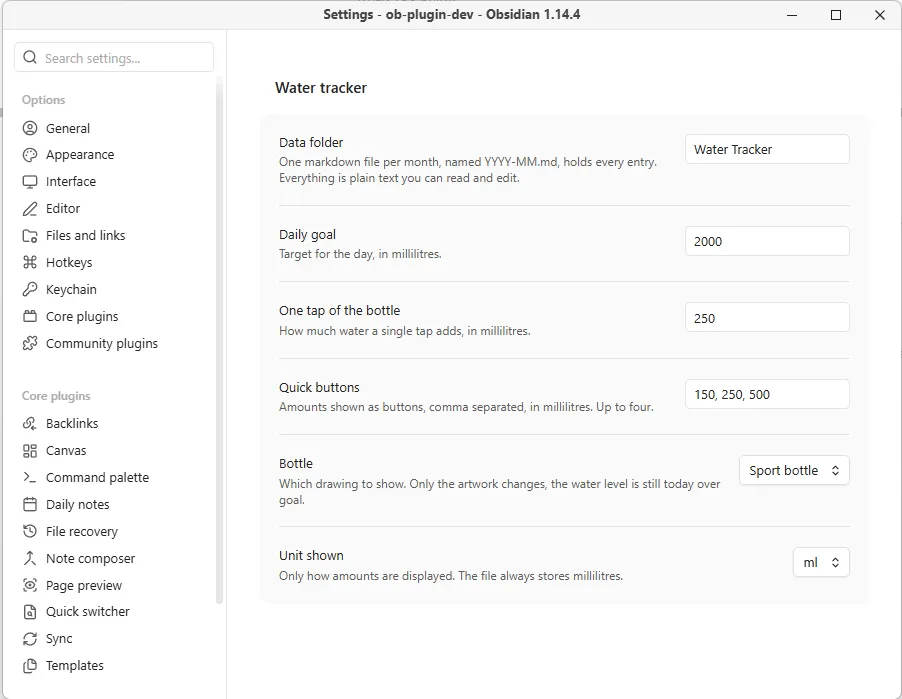Click the Page preview eye icon

click(30, 585)
